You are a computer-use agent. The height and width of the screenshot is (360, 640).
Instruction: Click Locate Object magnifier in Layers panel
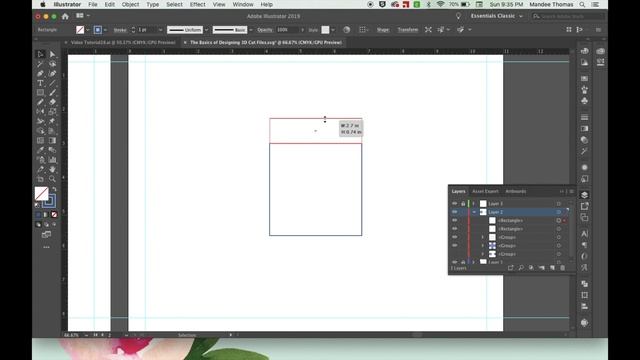[521, 268]
